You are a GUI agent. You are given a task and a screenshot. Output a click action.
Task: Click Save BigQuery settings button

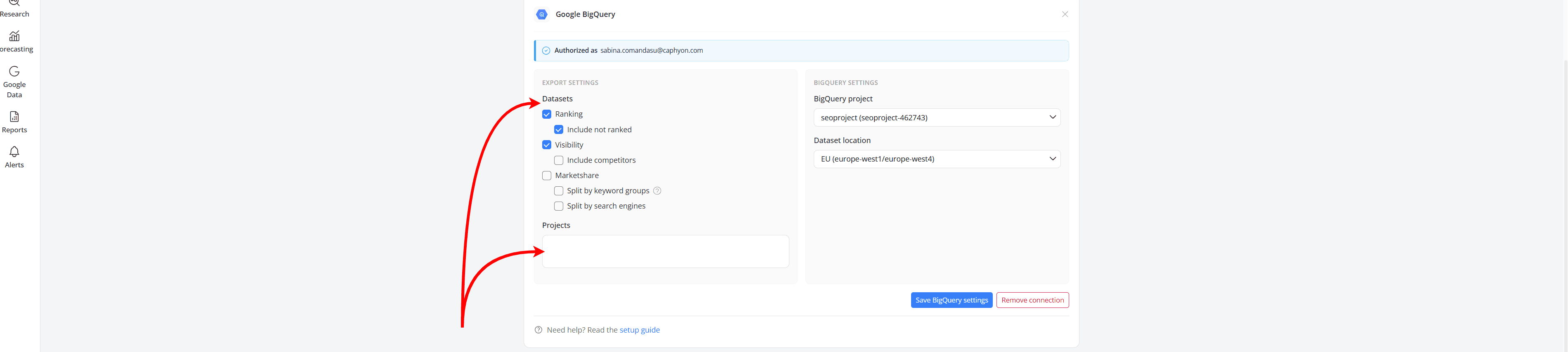pos(952,300)
